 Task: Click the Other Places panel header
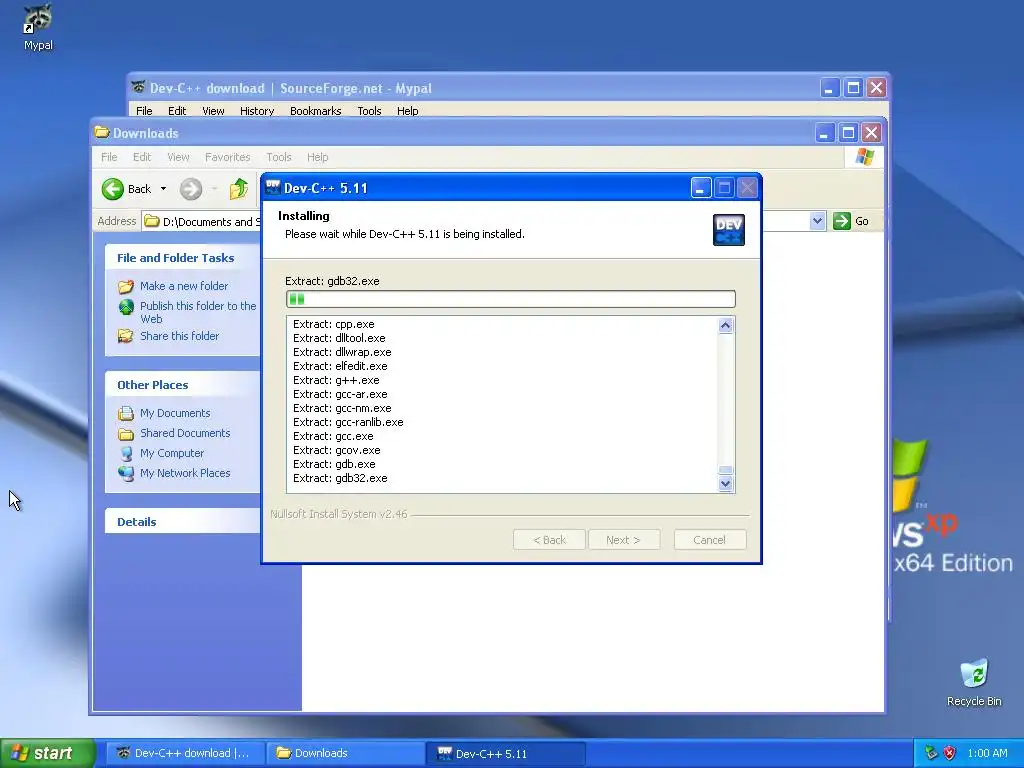[183, 385]
